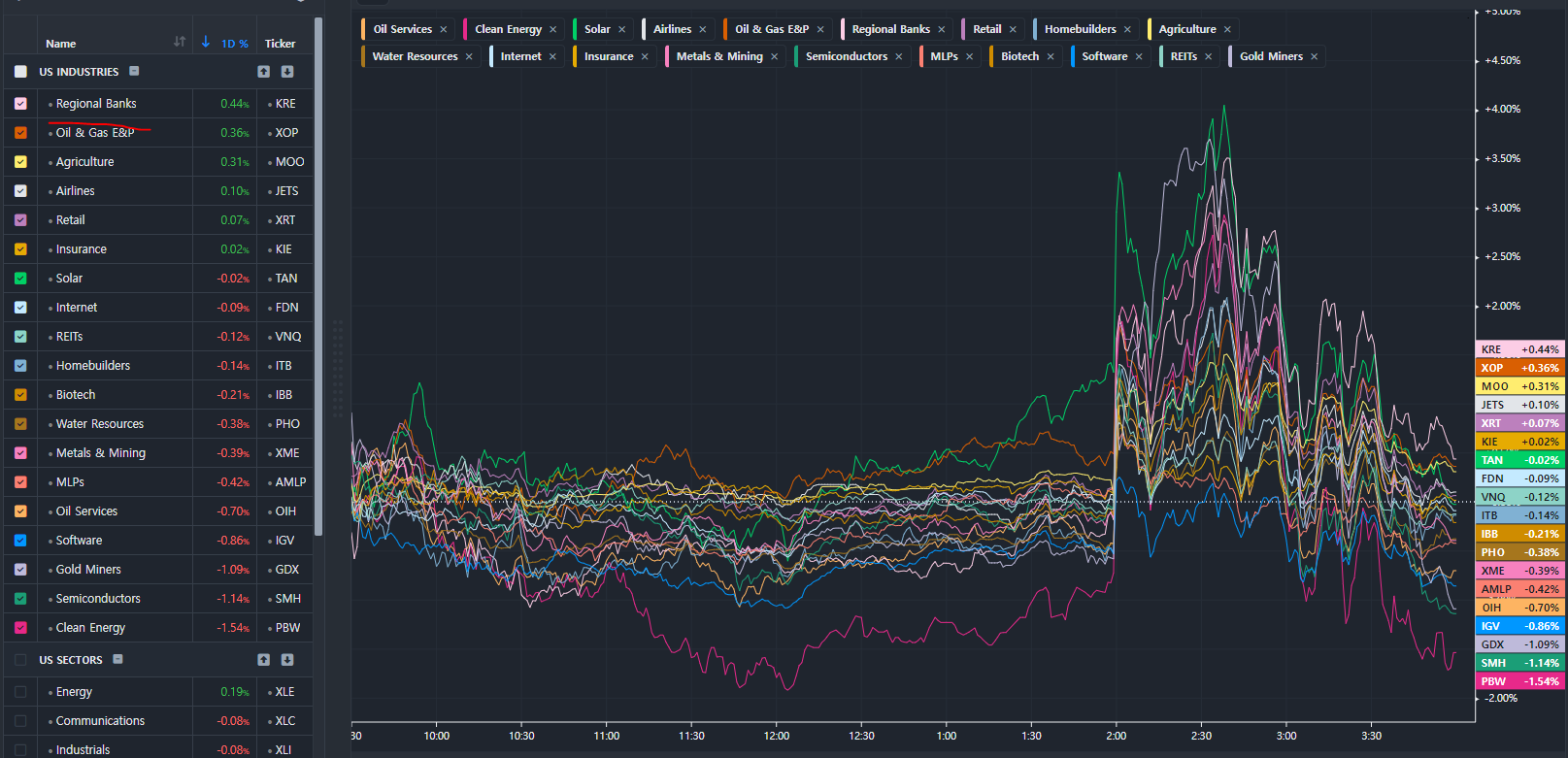The height and width of the screenshot is (758, 1568).
Task: Toggle the US Industries select-all checkbox
Action: (20, 72)
